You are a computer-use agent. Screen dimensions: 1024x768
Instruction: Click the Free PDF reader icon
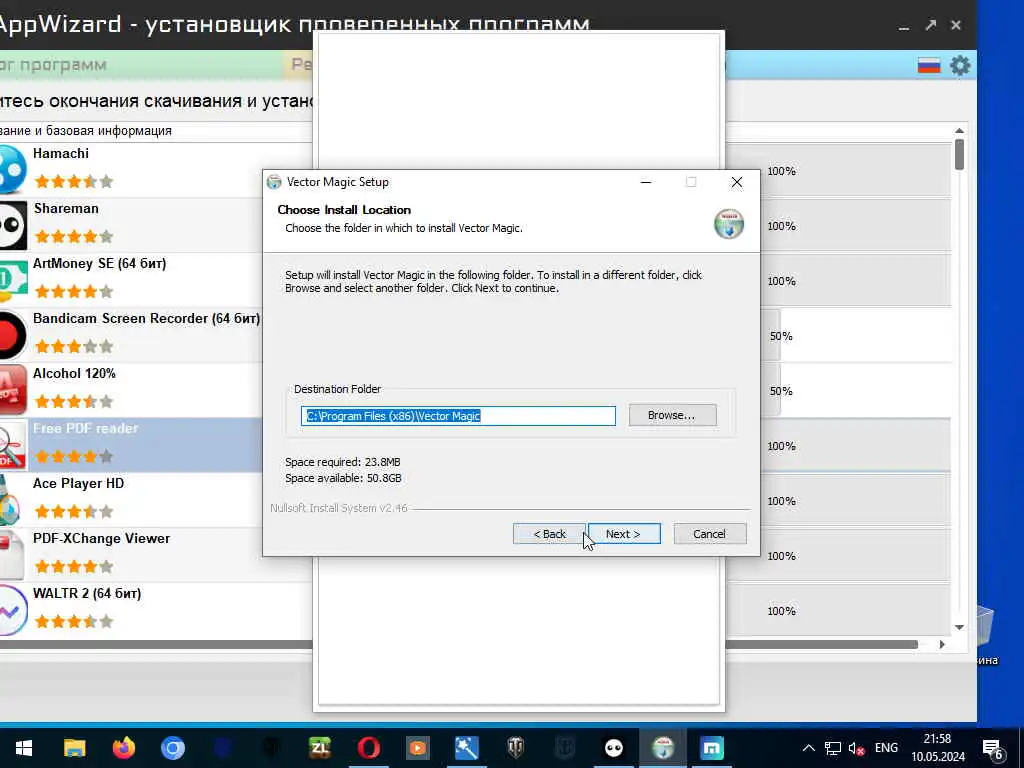click(12, 445)
